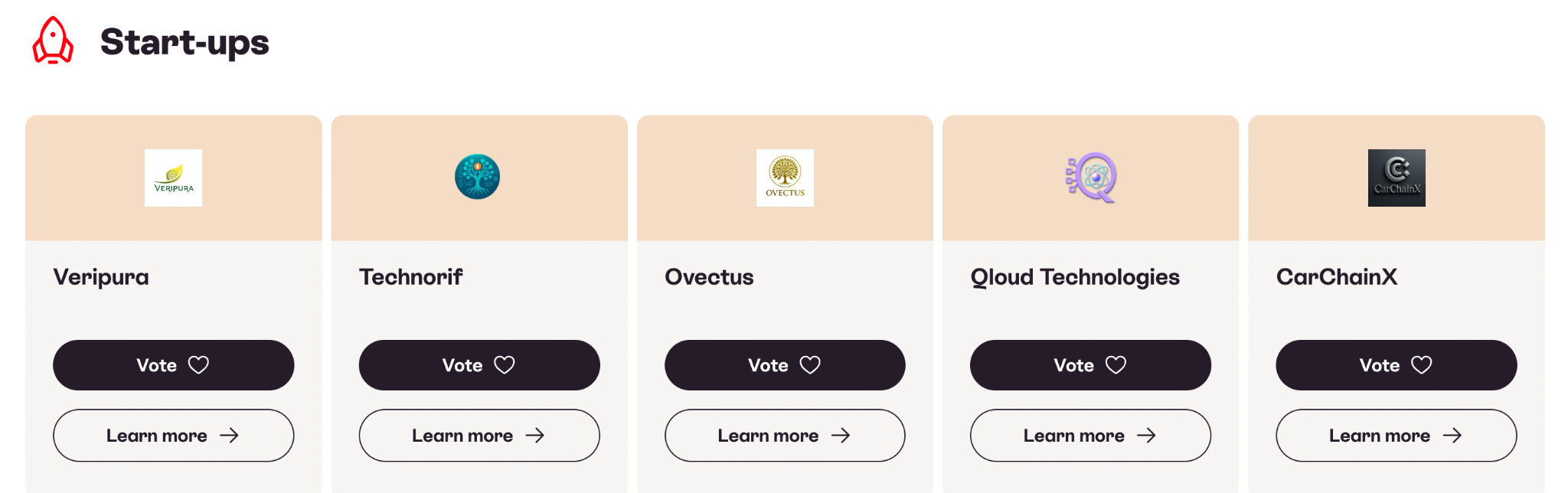Image resolution: width=1568 pixels, height=493 pixels.
Task: Learn more about Veripura
Action: click(x=173, y=436)
